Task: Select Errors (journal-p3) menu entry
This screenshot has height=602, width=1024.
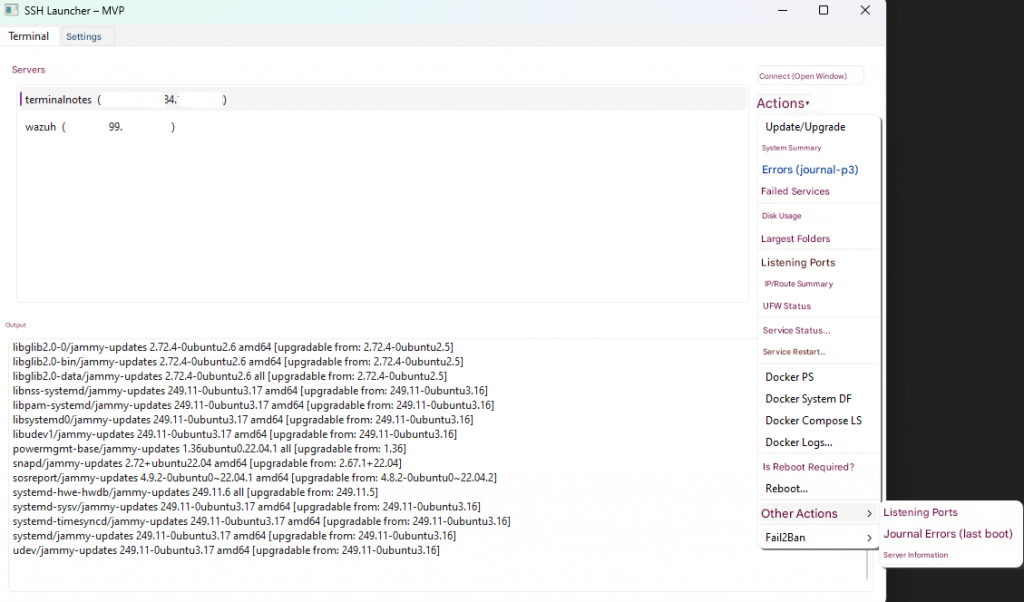Action: [x=810, y=170]
